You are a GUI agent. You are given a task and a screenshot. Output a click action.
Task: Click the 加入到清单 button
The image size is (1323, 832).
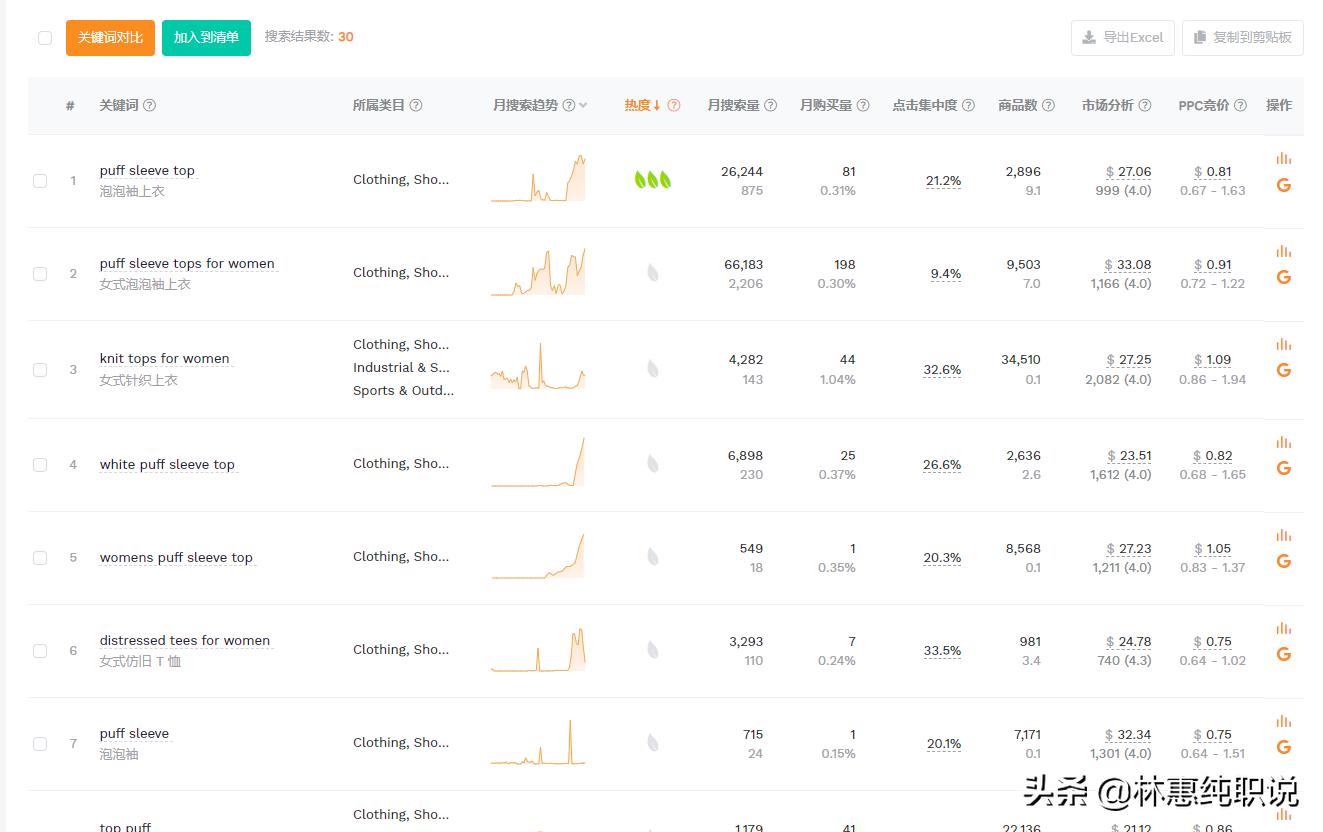coord(206,37)
